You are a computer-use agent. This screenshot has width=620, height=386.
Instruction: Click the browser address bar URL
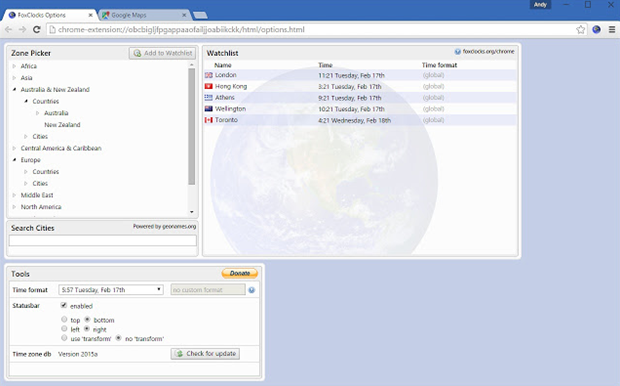[181, 30]
